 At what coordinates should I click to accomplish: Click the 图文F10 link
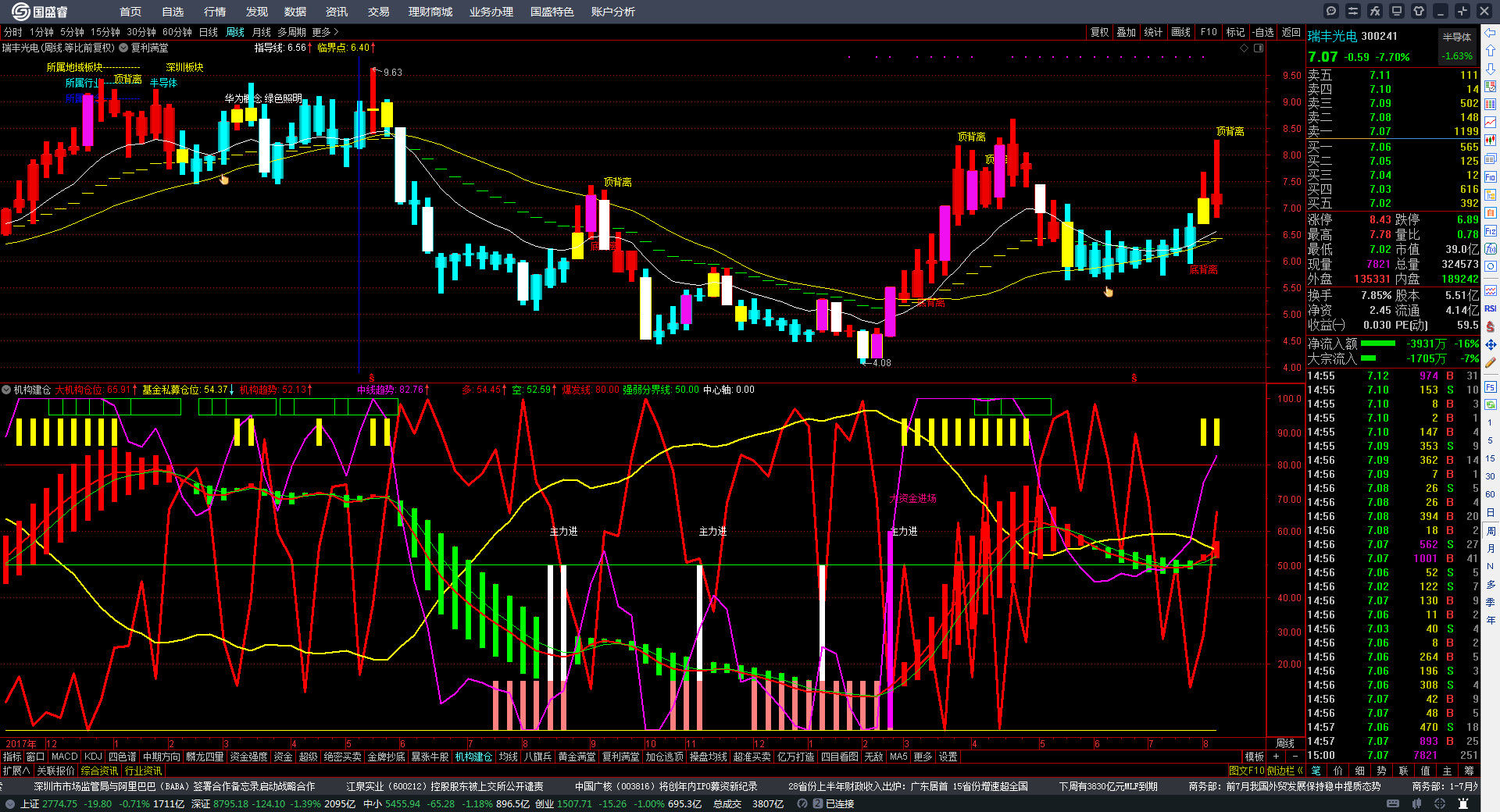pyautogui.click(x=1246, y=771)
